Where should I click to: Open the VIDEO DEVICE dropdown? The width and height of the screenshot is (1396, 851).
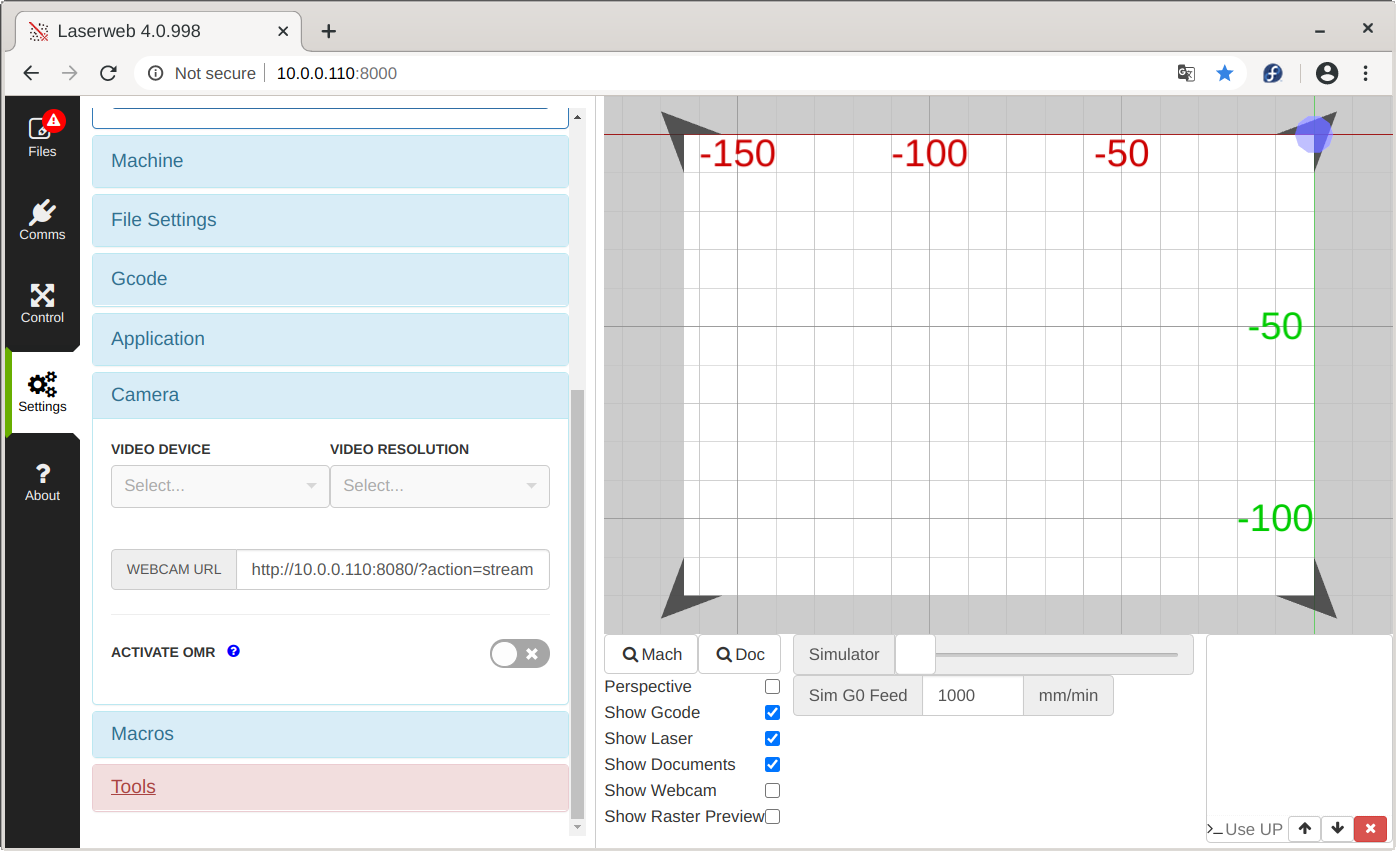point(220,486)
